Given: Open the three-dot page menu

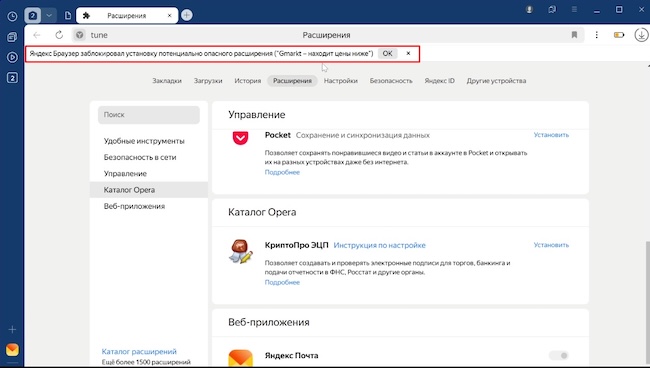Looking at the screenshot, I should (x=597, y=35).
